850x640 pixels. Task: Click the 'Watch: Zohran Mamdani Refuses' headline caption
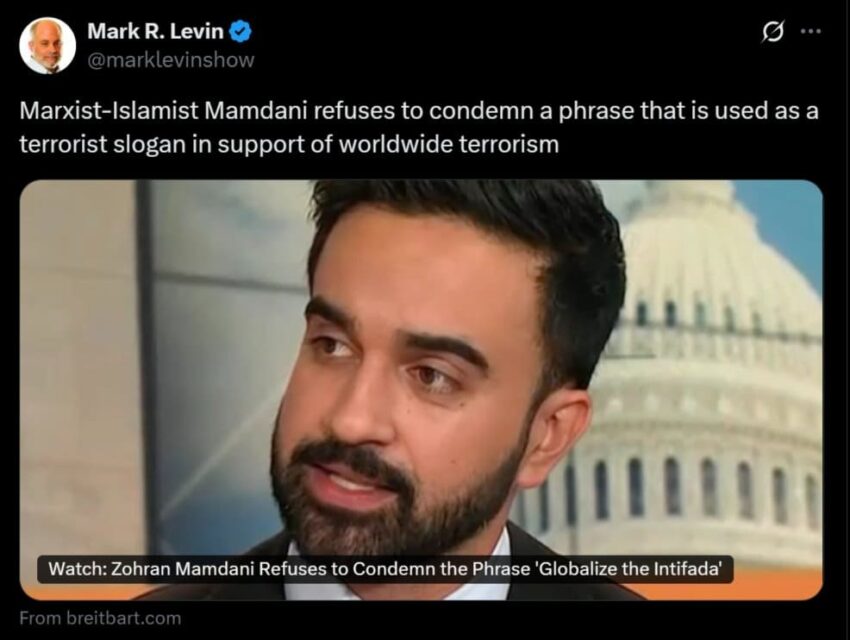click(x=385, y=569)
